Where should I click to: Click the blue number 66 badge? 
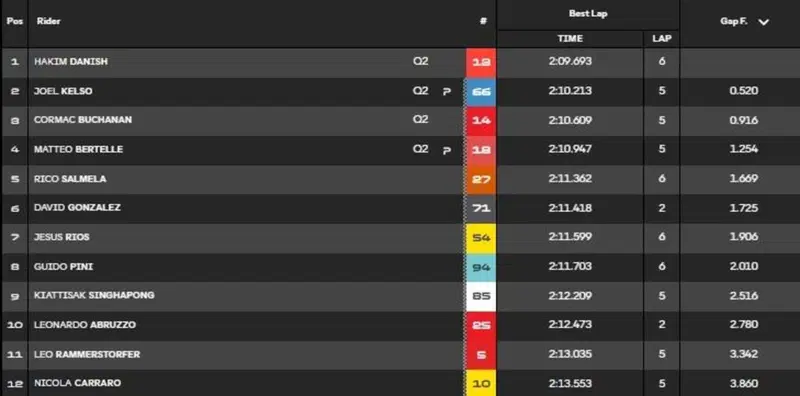(481, 92)
